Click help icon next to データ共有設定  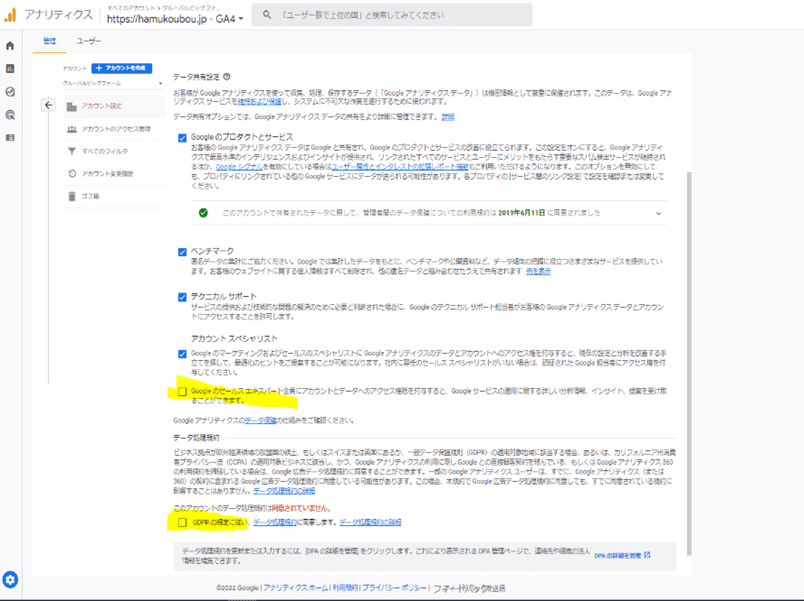(227, 76)
